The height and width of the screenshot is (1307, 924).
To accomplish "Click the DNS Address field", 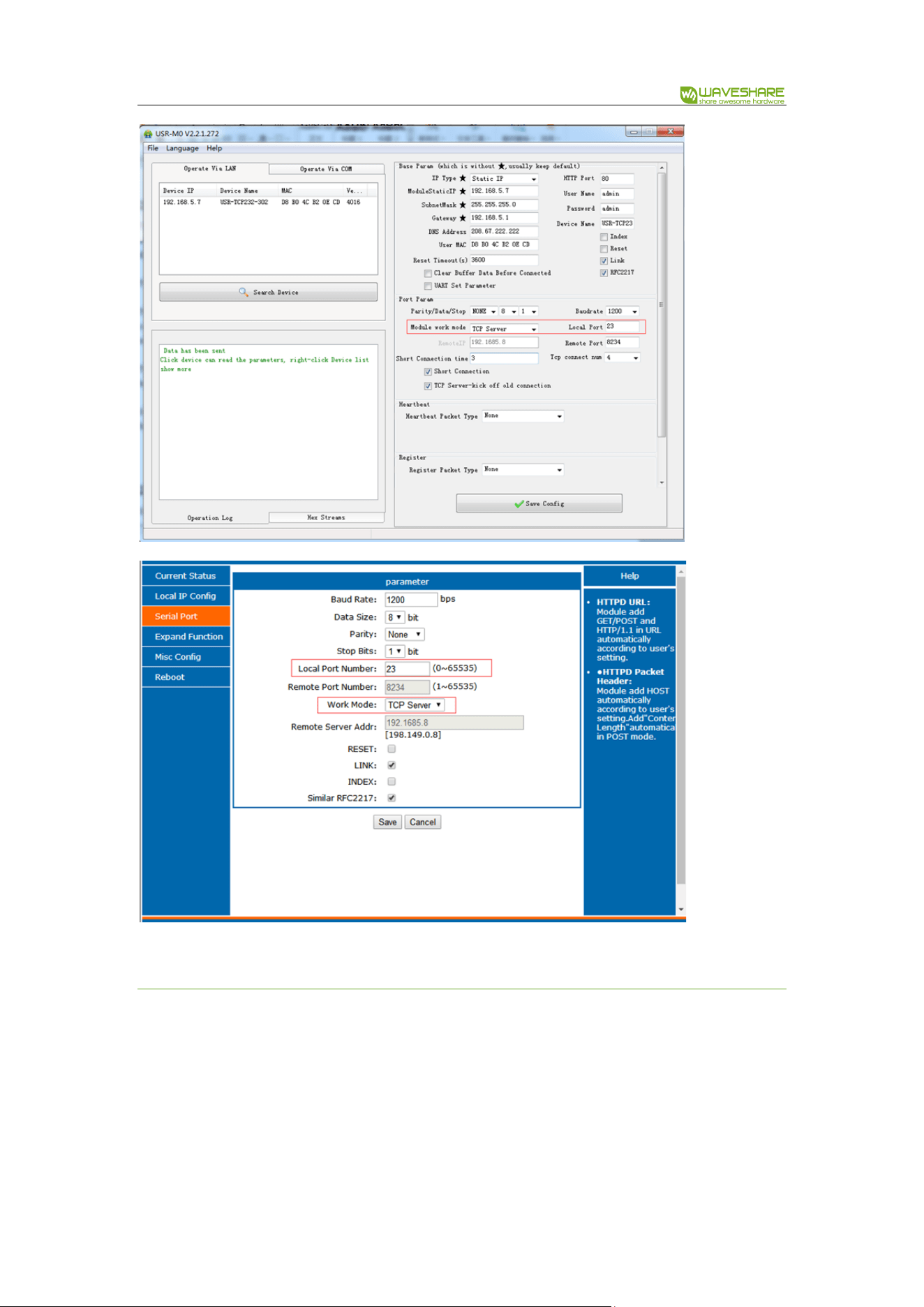I will point(504,231).
